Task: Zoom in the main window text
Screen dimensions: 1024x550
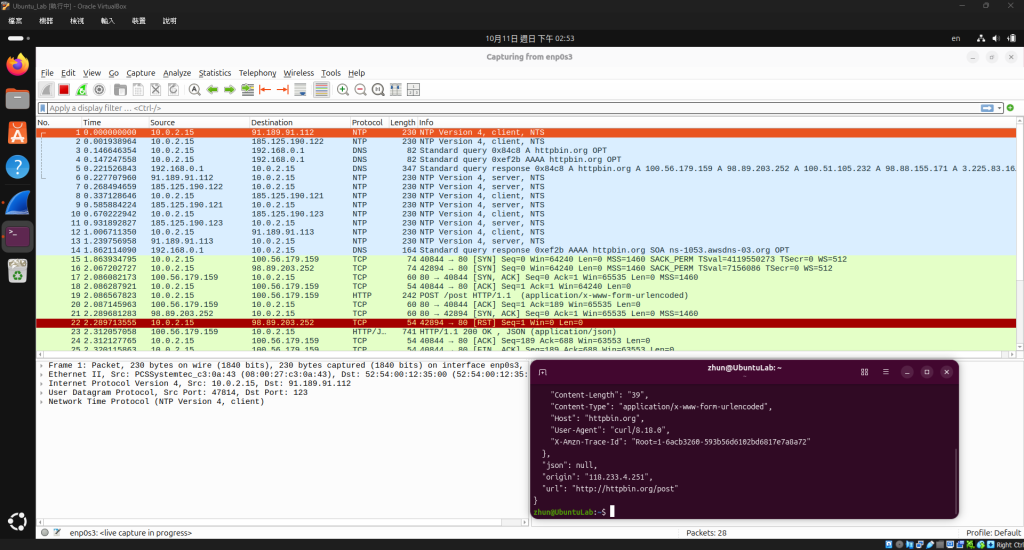Action: (x=343, y=90)
